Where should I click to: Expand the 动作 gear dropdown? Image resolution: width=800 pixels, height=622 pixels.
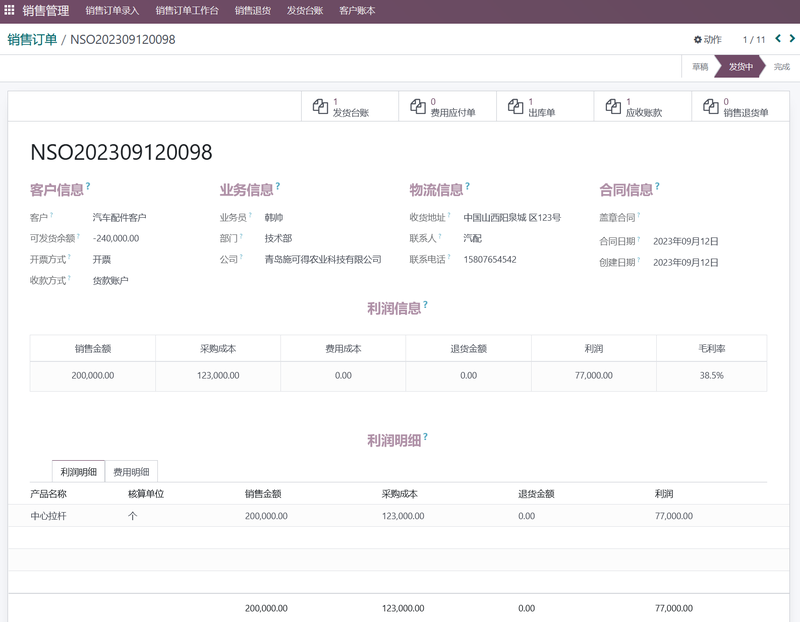pyautogui.click(x=707, y=40)
